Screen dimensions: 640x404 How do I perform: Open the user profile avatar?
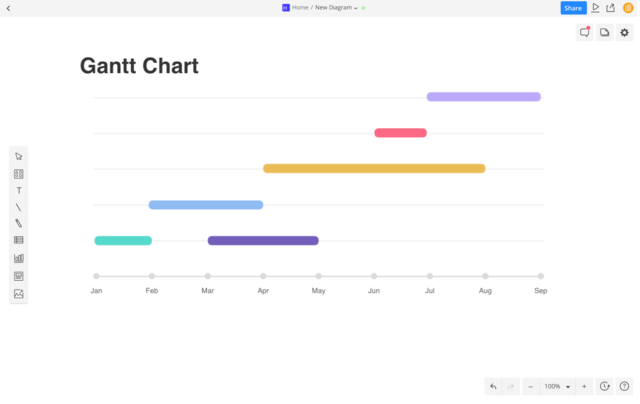(x=628, y=8)
